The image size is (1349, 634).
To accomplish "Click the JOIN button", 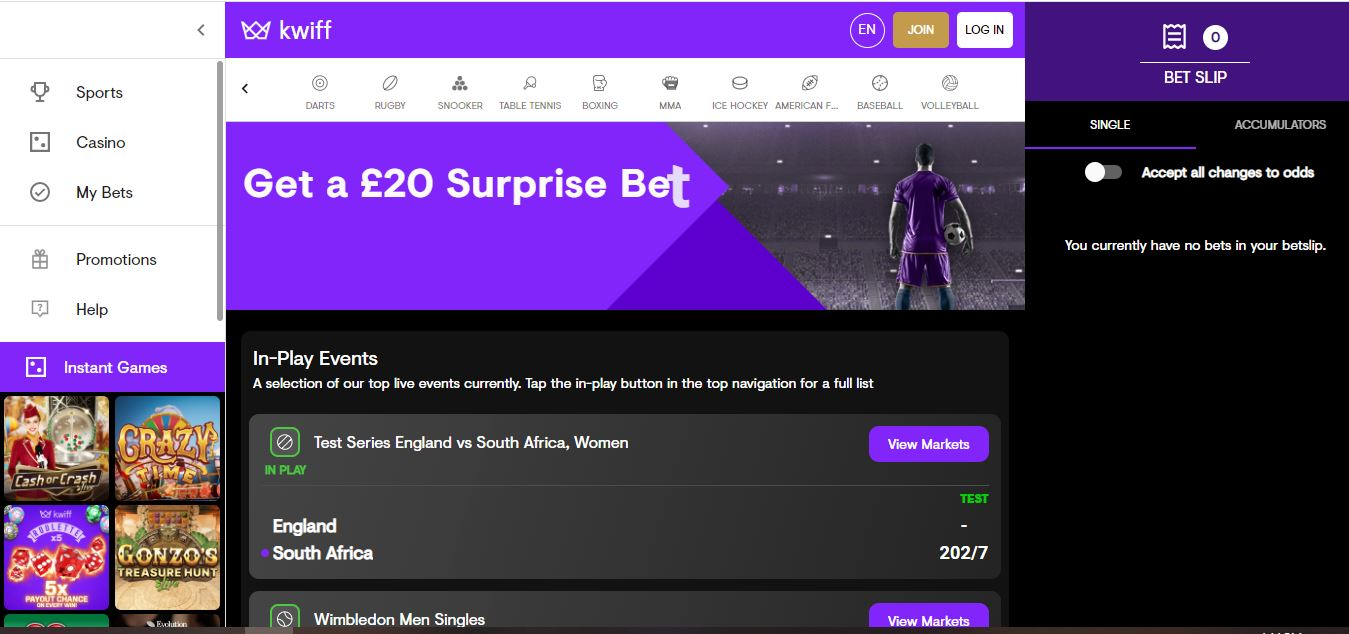I will click(921, 30).
